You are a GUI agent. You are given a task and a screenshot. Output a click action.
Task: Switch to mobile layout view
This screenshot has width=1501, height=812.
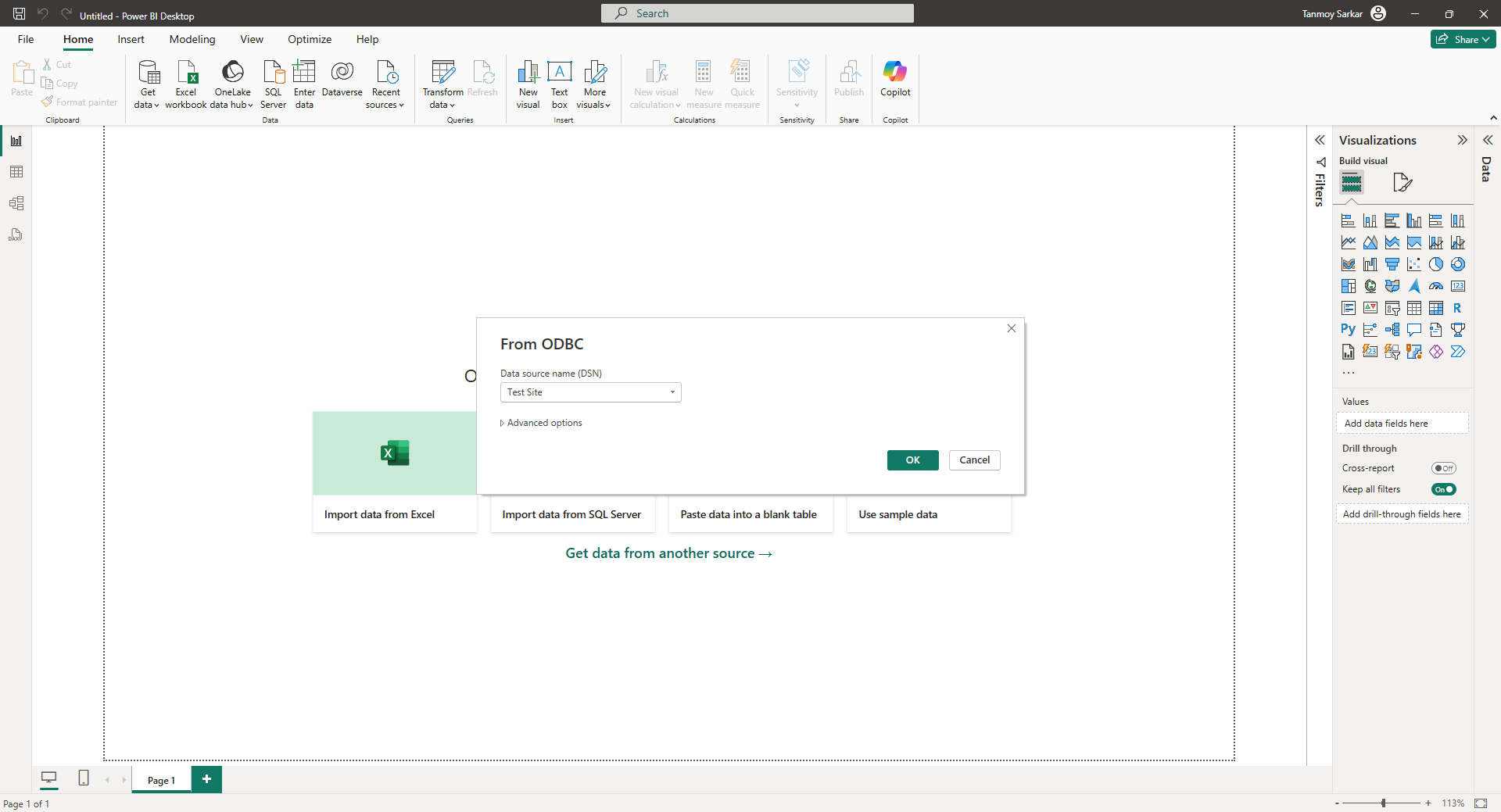pyautogui.click(x=84, y=778)
